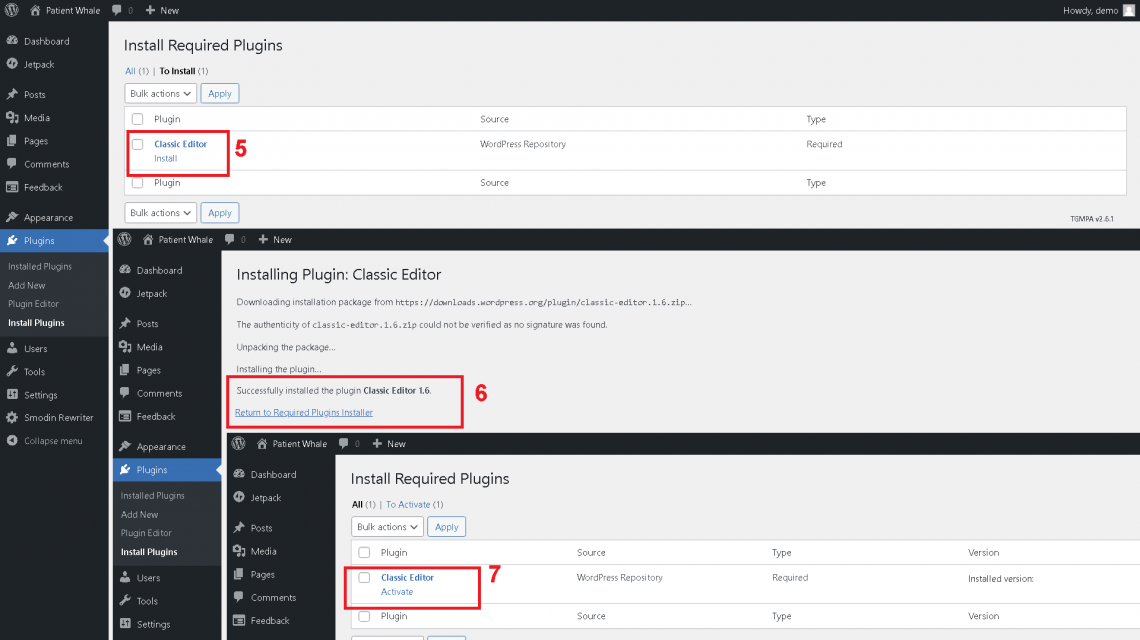Image resolution: width=1140 pixels, height=640 pixels.
Task: Click '+ New' in the admin toolbar
Action: (162, 10)
